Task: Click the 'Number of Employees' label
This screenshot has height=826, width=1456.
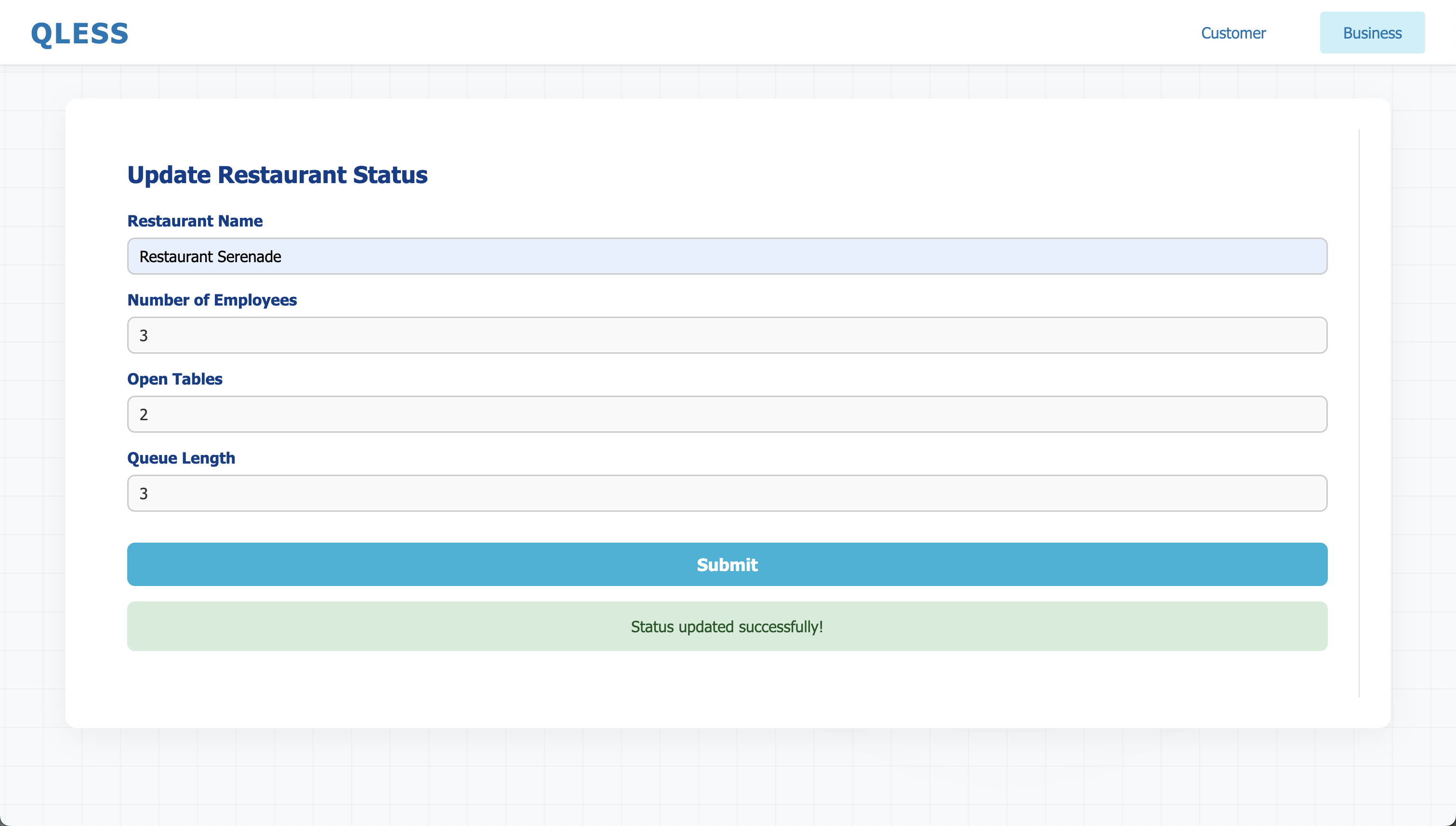Action: [x=212, y=300]
